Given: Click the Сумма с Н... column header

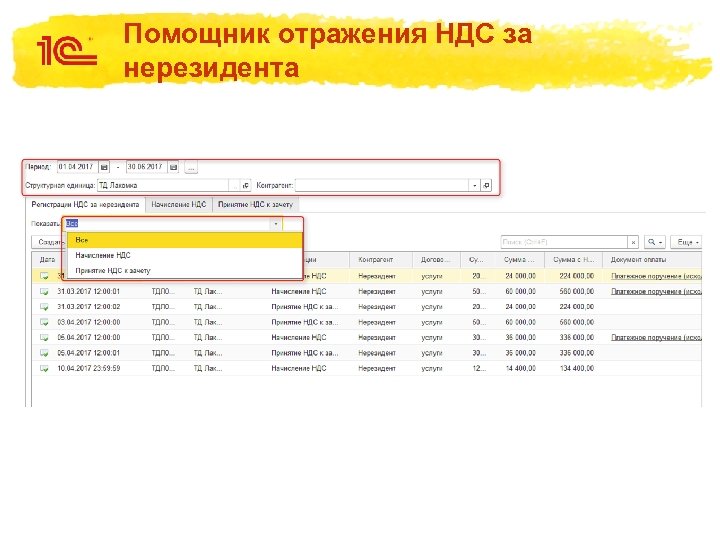Looking at the screenshot, I should (x=574, y=259).
